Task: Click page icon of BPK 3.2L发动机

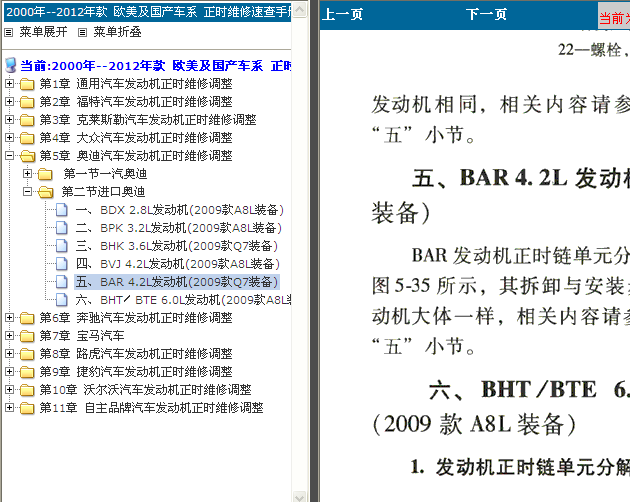Action: tap(61, 228)
